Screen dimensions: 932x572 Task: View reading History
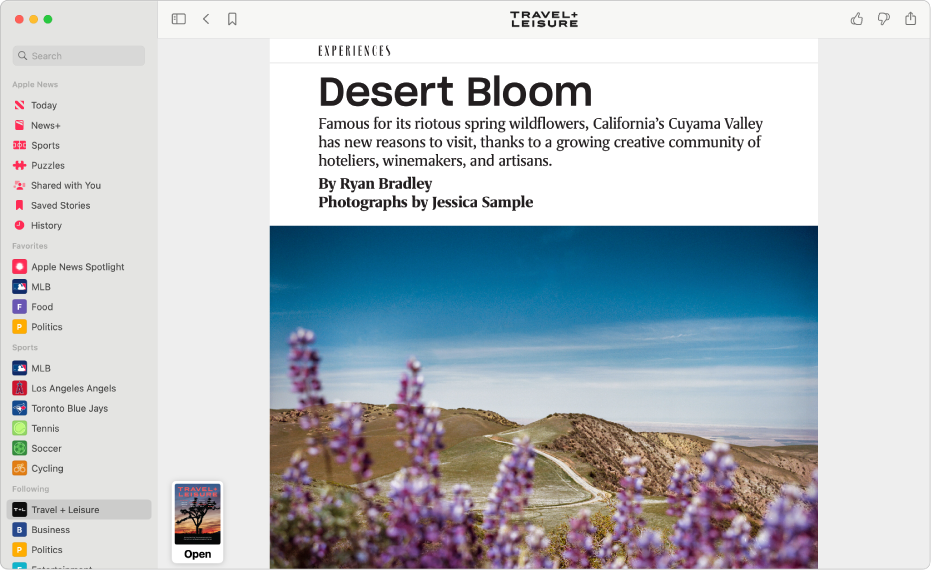46,225
